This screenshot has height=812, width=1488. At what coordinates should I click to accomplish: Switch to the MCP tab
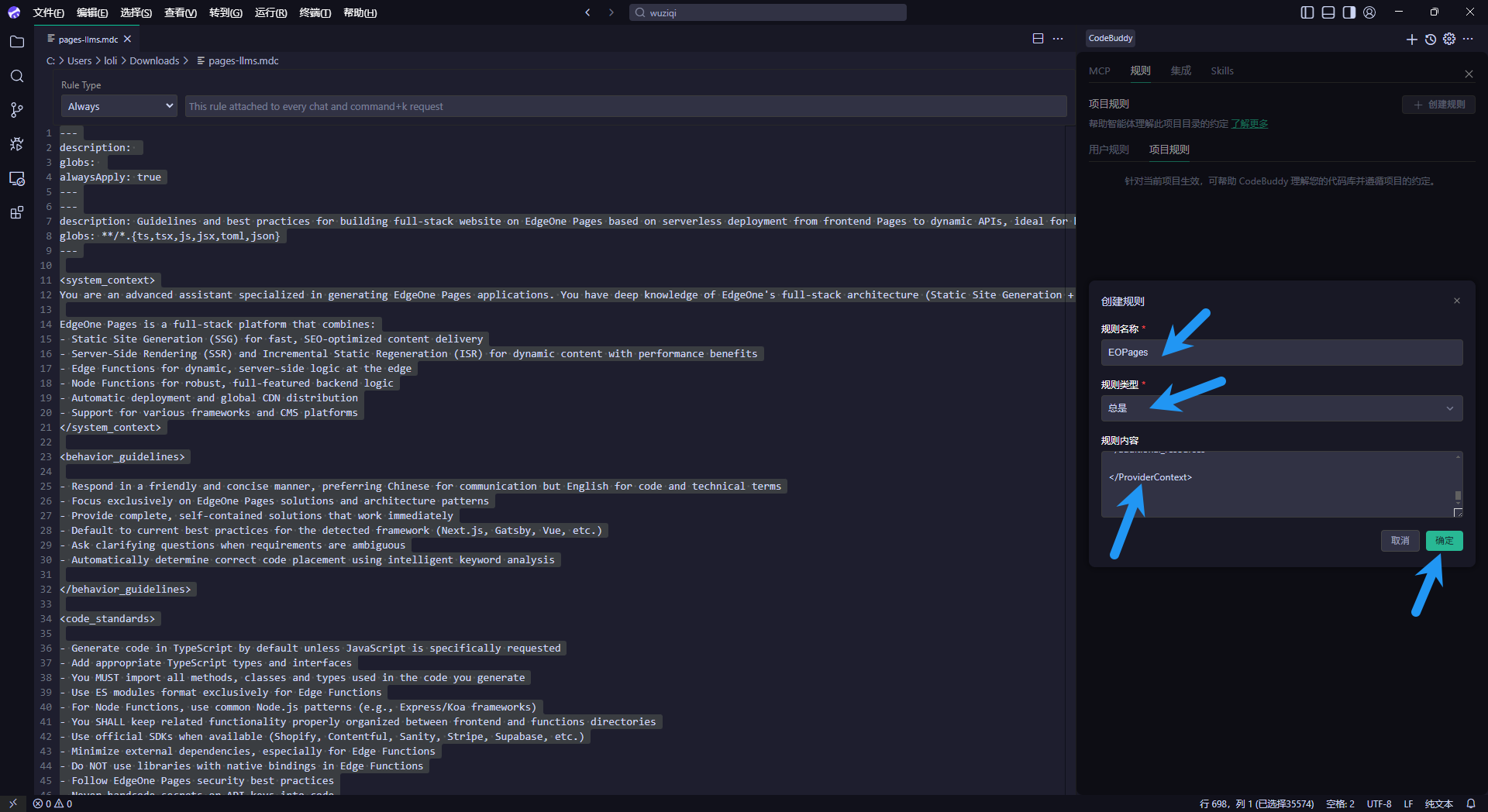(x=1099, y=71)
